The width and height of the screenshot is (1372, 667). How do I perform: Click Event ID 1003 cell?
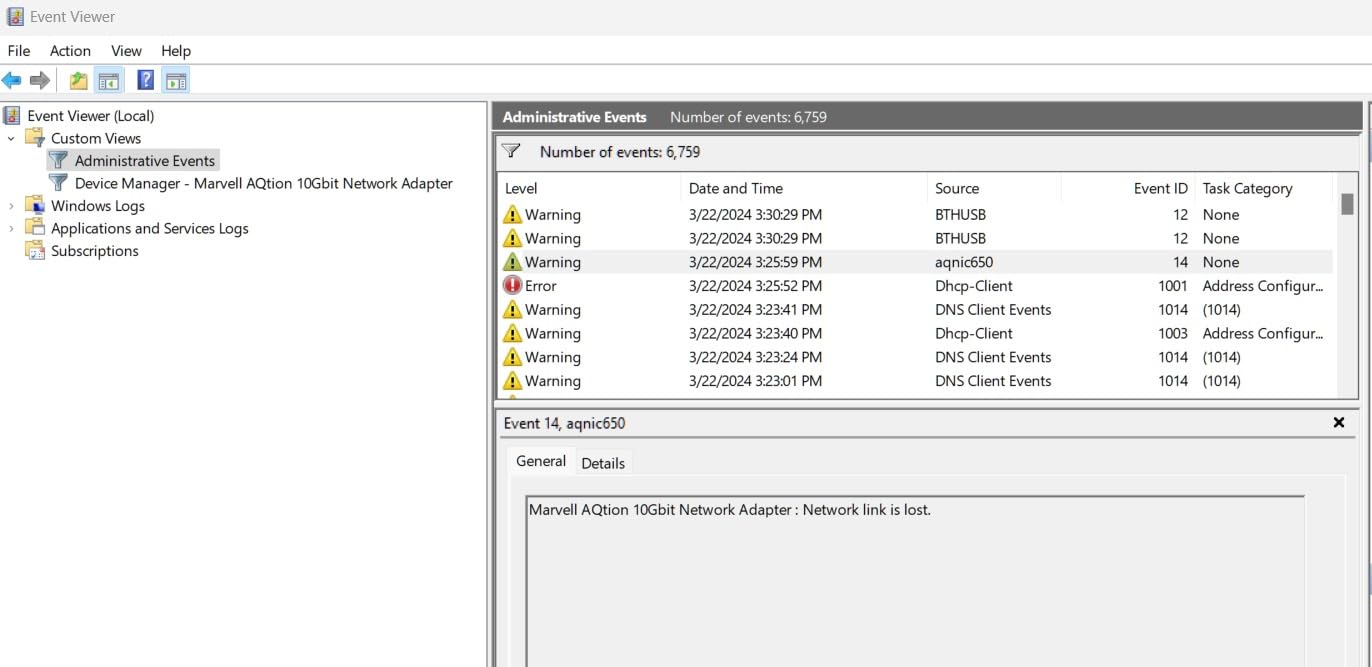[1173, 333]
